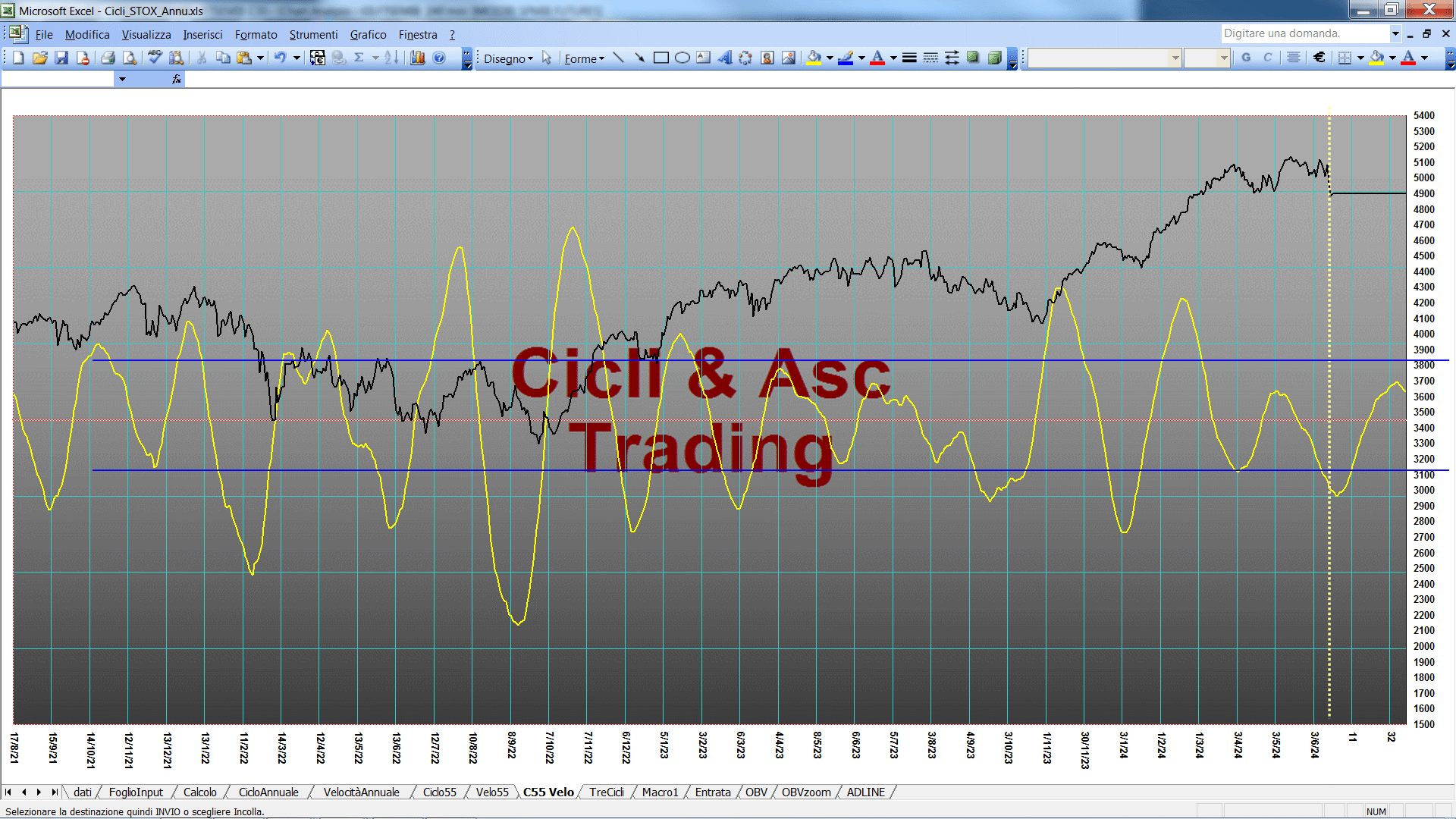Screen dimensions: 1456x819
Task: Go to last sheet with tab navigation arrow
Action: (x=54, y=792)
